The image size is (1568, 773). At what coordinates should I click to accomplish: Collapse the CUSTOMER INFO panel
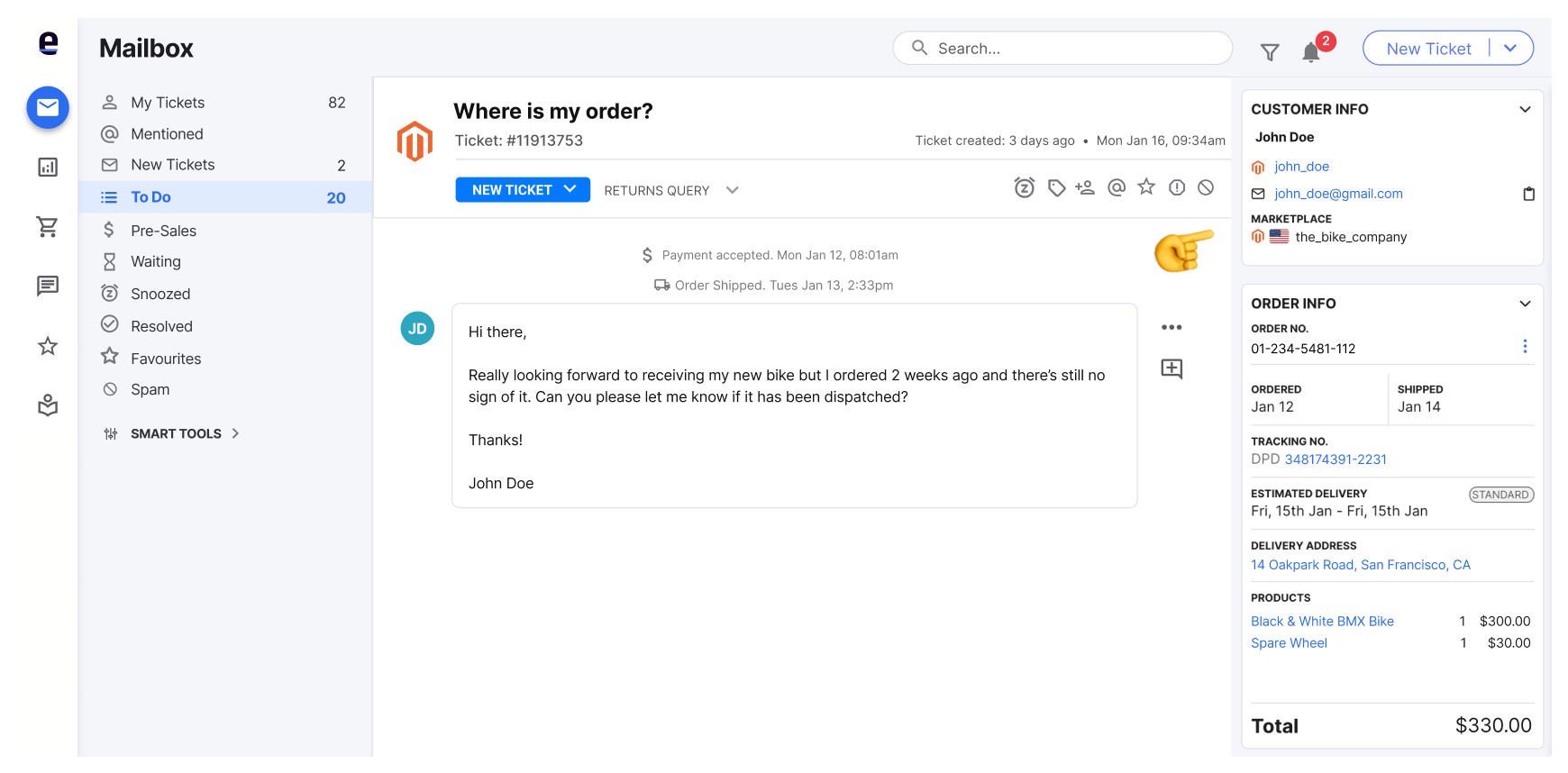point(1525,109)
